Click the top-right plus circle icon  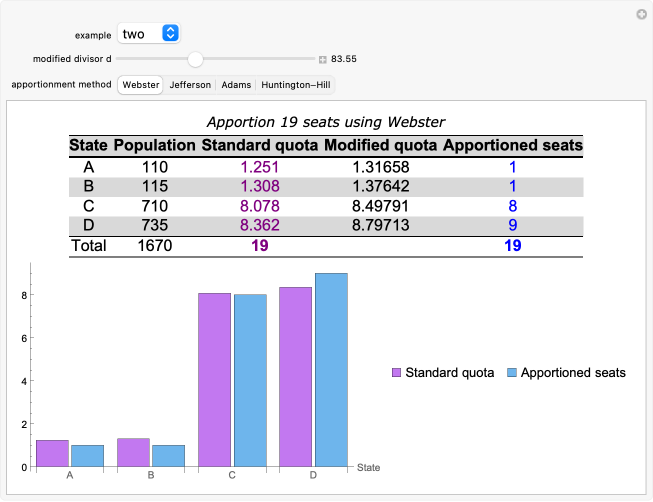(641, 14)
